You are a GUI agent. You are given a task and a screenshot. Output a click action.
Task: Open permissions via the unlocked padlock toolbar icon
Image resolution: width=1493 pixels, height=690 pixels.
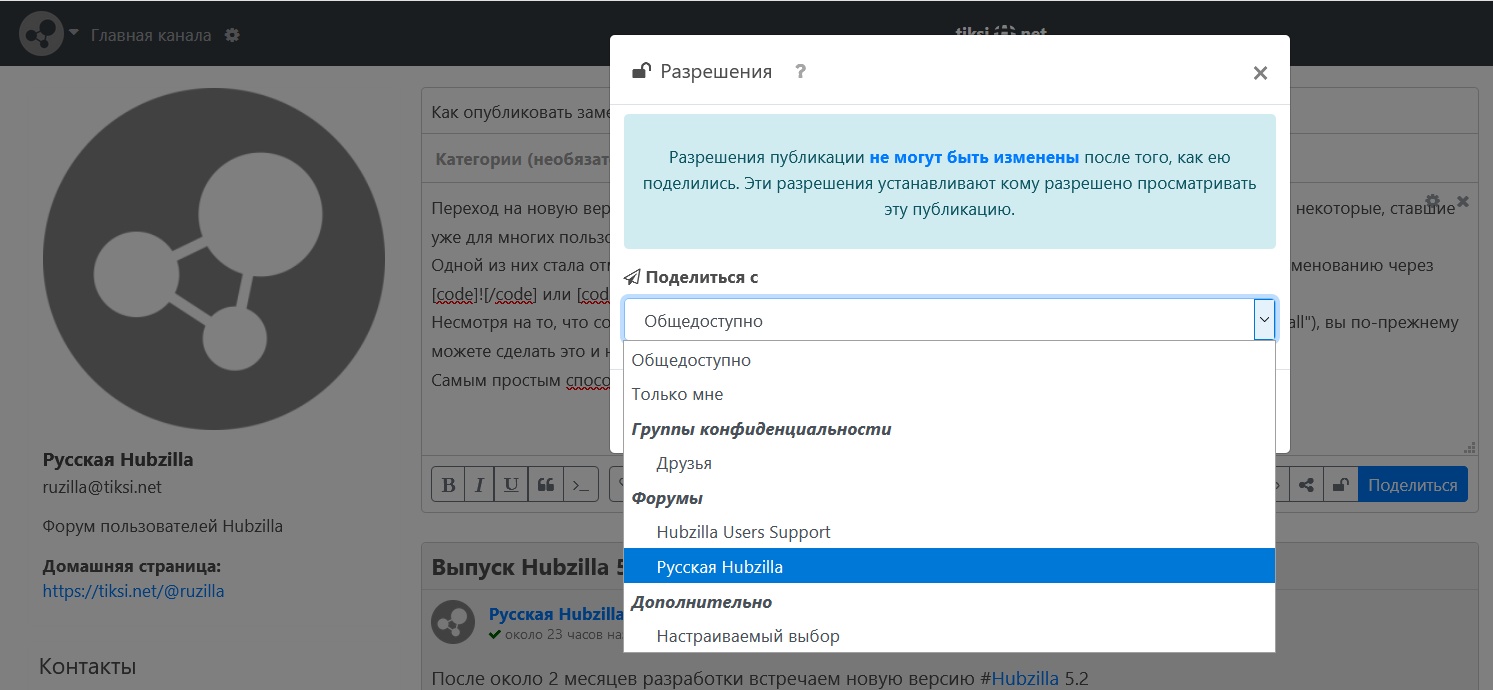point(1339,485)
